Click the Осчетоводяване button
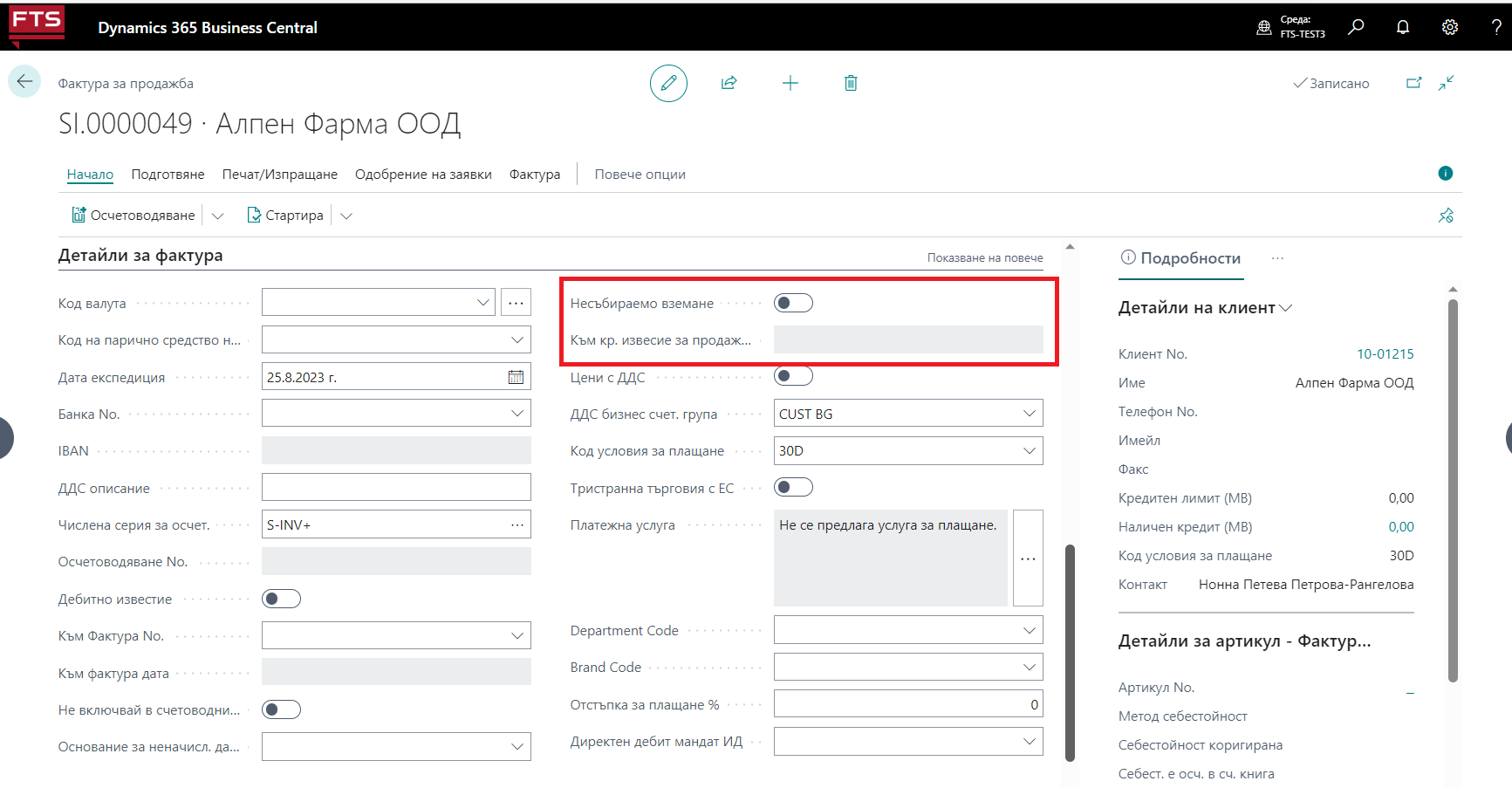 [x=133, y=215]
